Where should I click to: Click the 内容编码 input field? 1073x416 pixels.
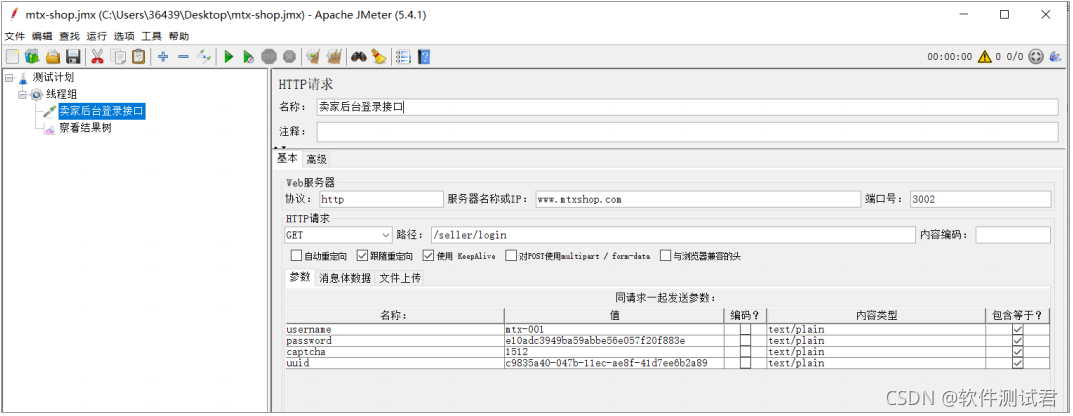point(1013,235)
